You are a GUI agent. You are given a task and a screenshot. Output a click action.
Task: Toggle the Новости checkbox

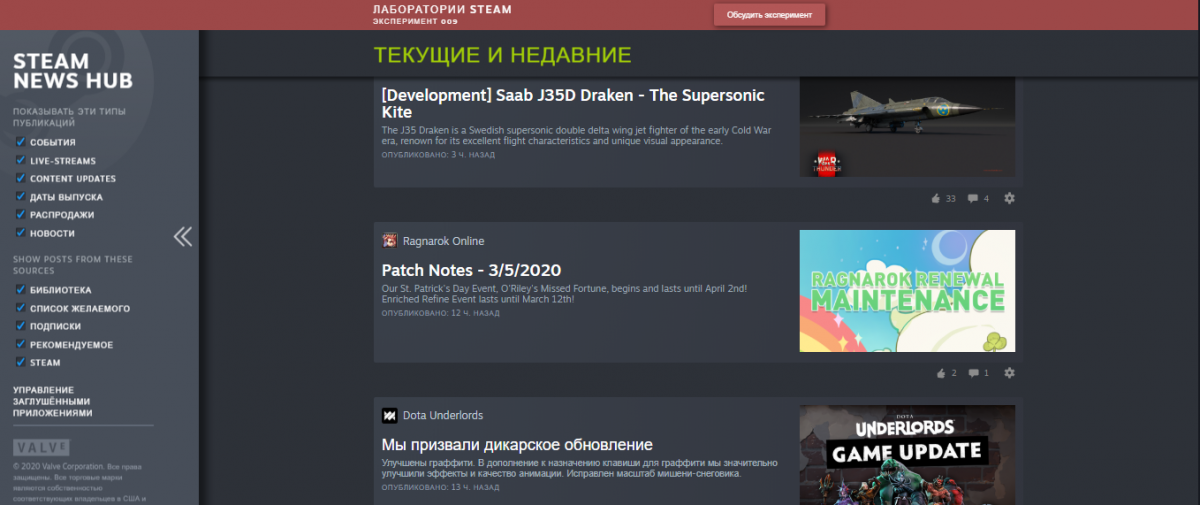[20, 233]
